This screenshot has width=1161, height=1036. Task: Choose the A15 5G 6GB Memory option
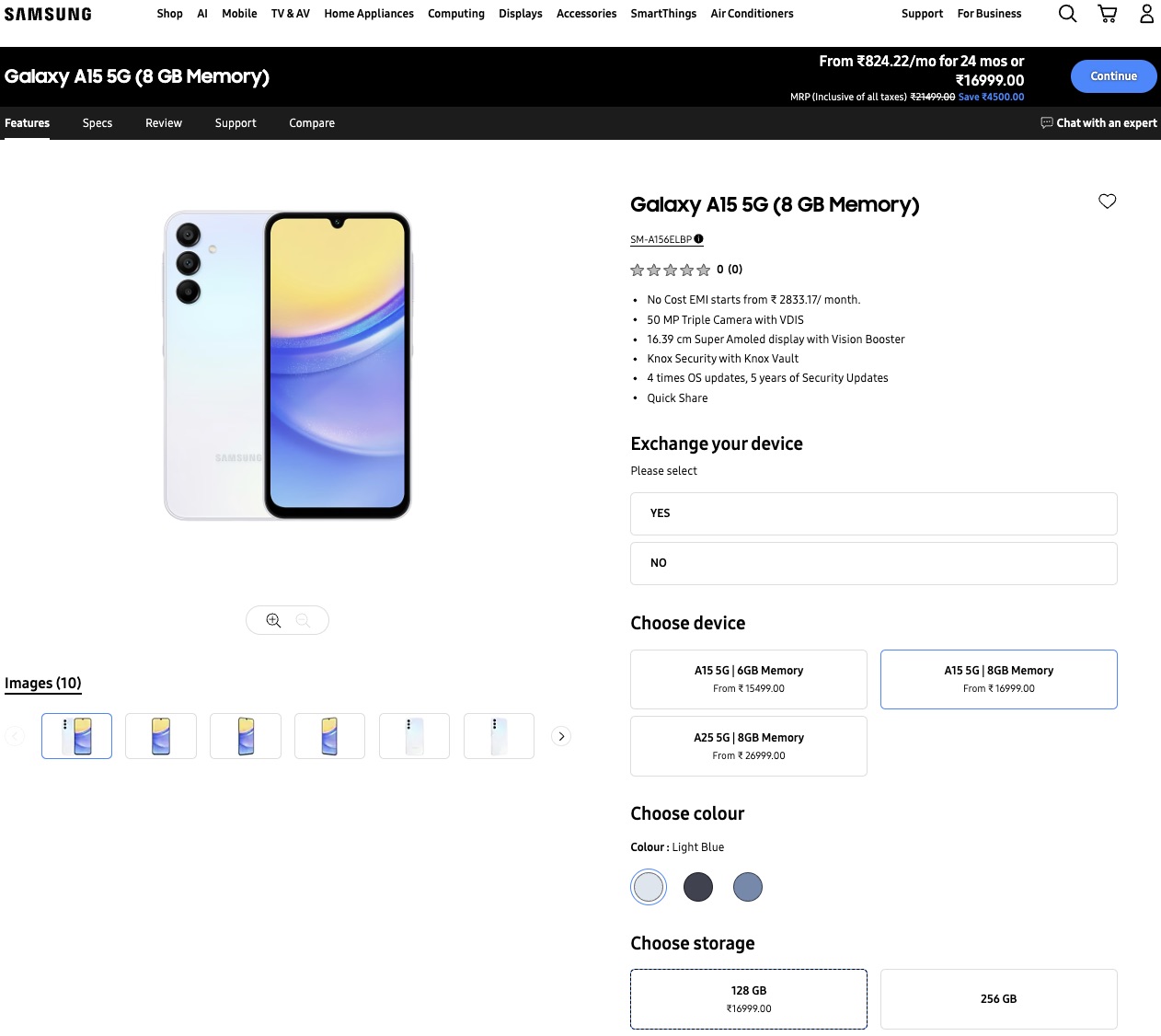749,679
